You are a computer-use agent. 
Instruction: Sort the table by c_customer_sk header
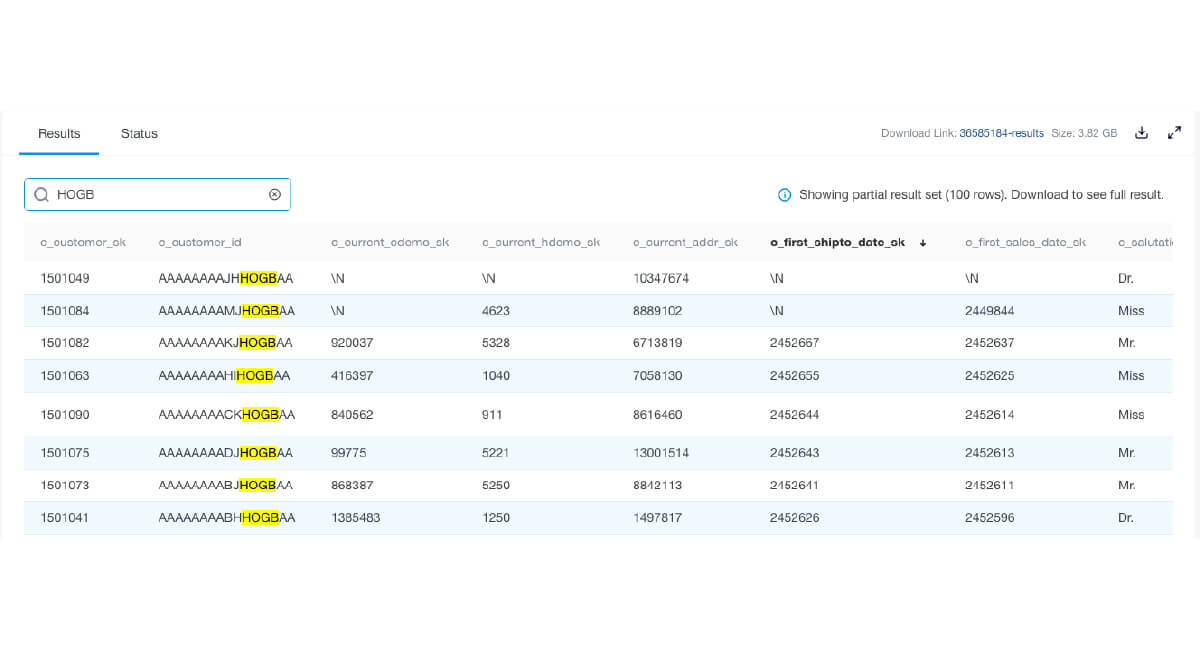pyautogui.click(x=83, y=242)
